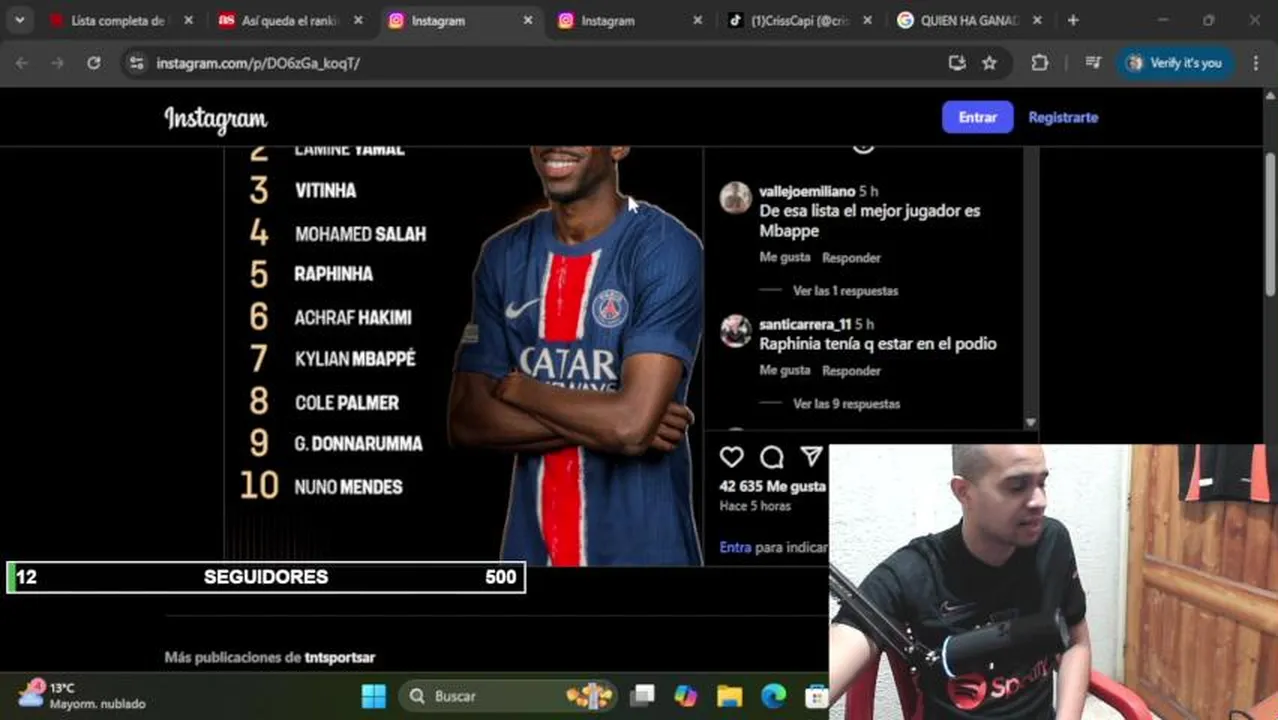Open the Chrome three-dot menu
The height and width of the screenshot is (720, 1278).
coord(1256,63)
